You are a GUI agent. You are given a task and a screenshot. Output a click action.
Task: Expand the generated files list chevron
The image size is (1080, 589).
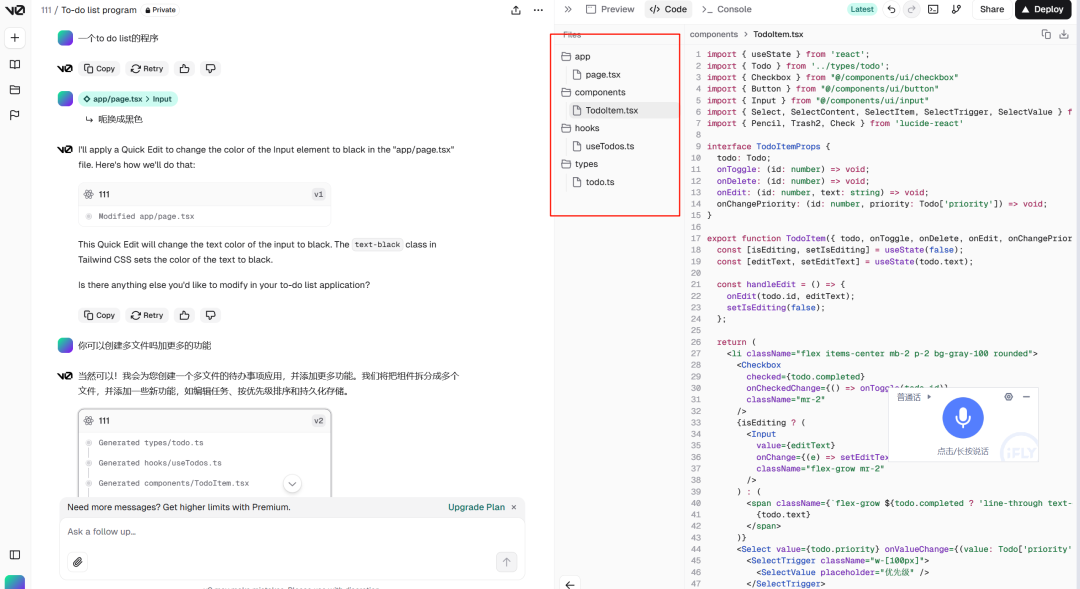pos(292,483)
